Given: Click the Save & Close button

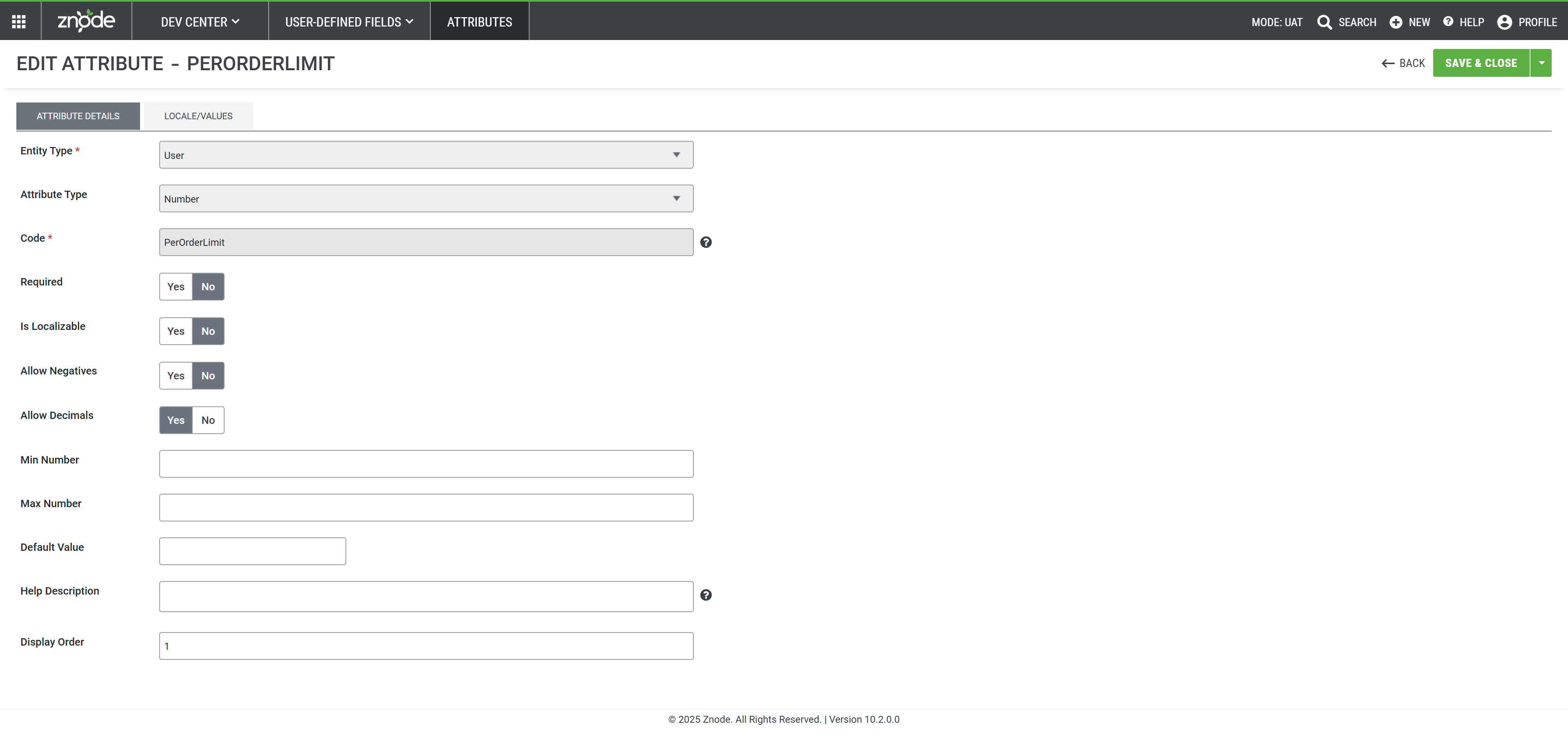Looking at the screenshot, I should coord(1480,63).
